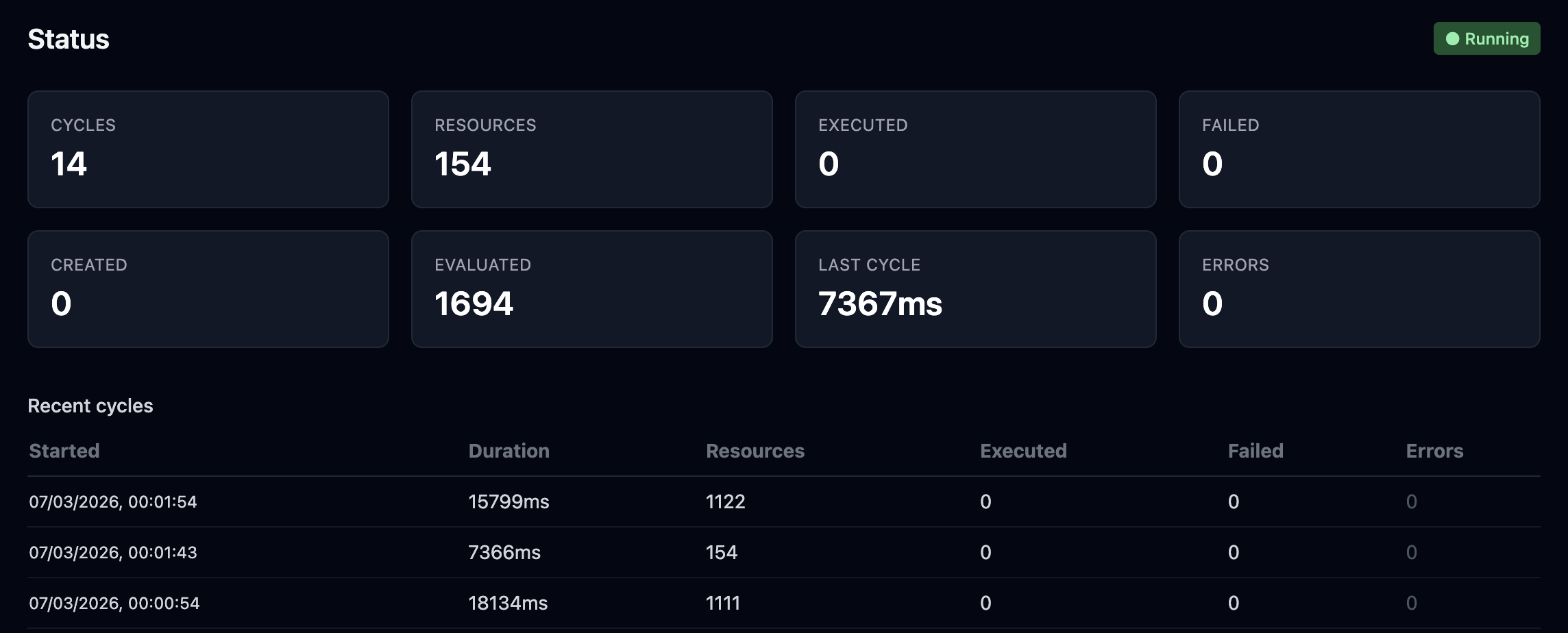The height and width of the screenshot is (633, 1568).
Task: Click the Recent cycles heading
Action: click(x=90, y=406)
